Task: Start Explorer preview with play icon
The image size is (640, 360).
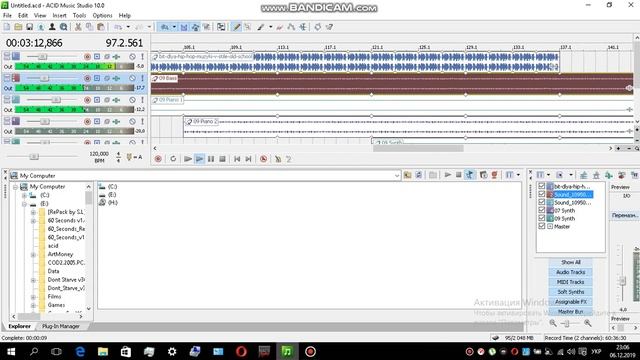Action: [x=448, y=175]
